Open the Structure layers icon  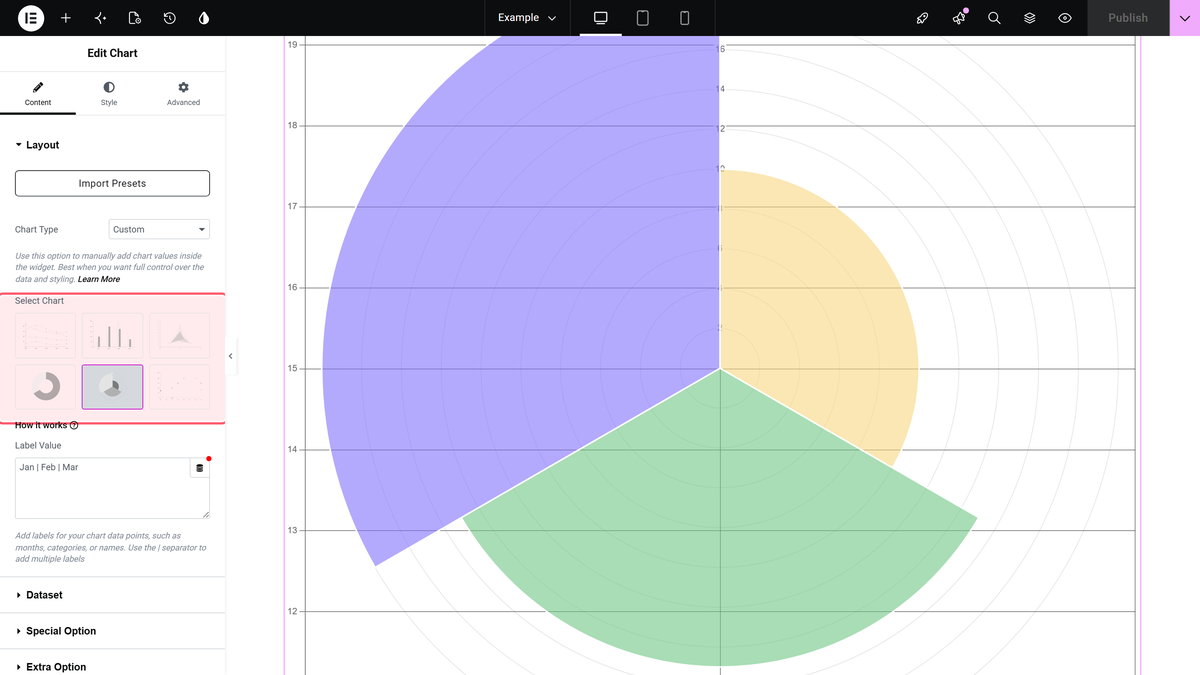[1030, 18]
